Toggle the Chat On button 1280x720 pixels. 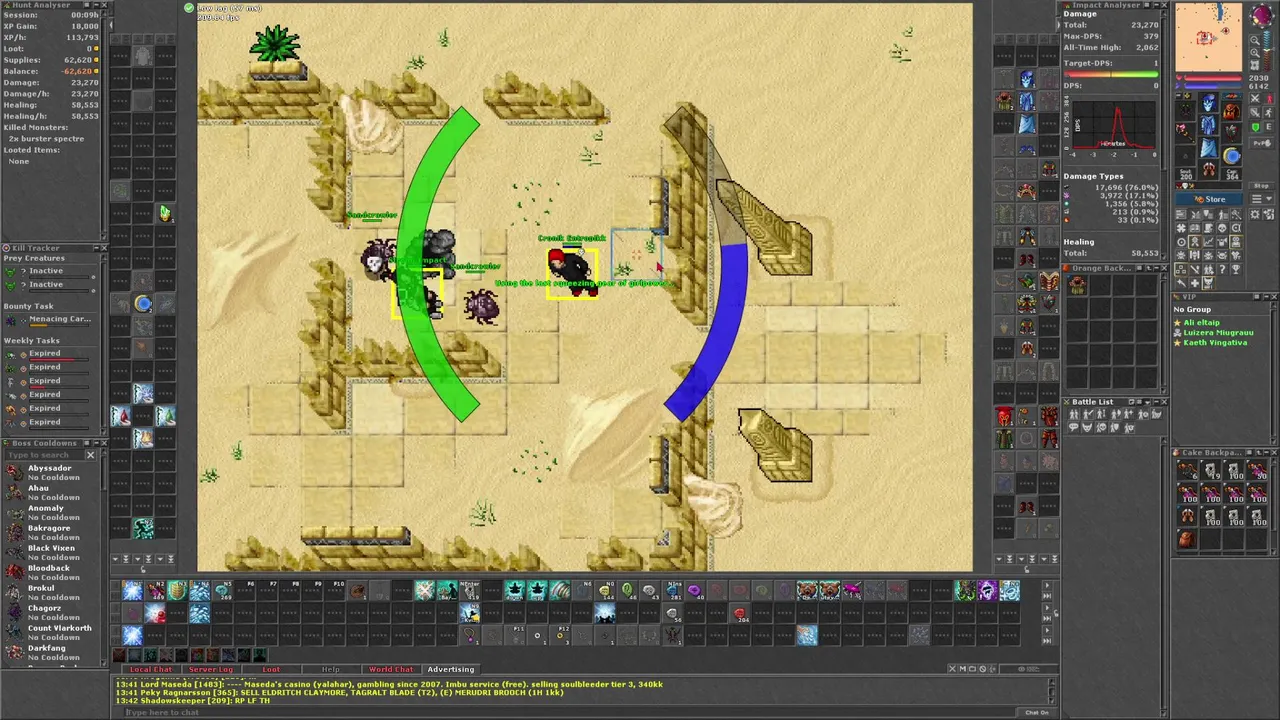(x=1036, y=712)
